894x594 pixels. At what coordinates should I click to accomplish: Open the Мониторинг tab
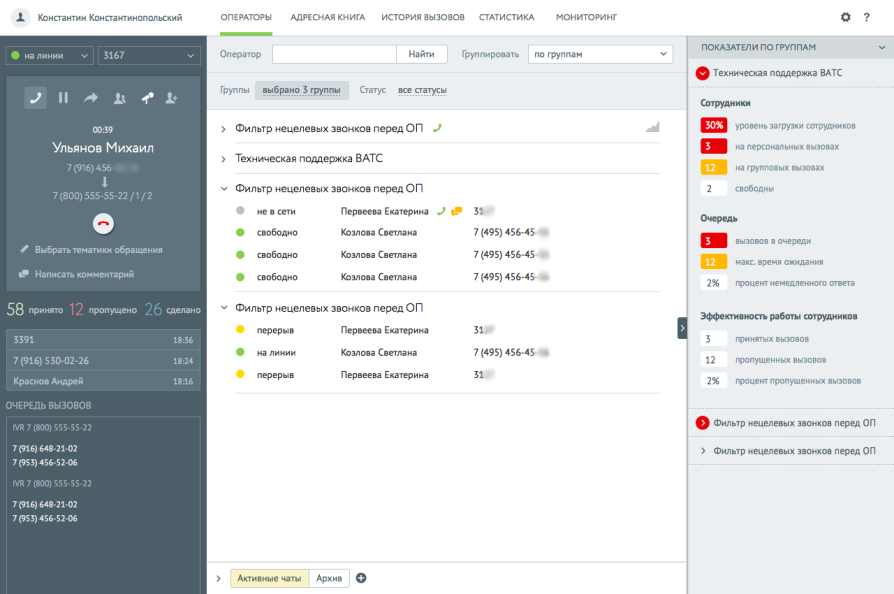point(587,17)
